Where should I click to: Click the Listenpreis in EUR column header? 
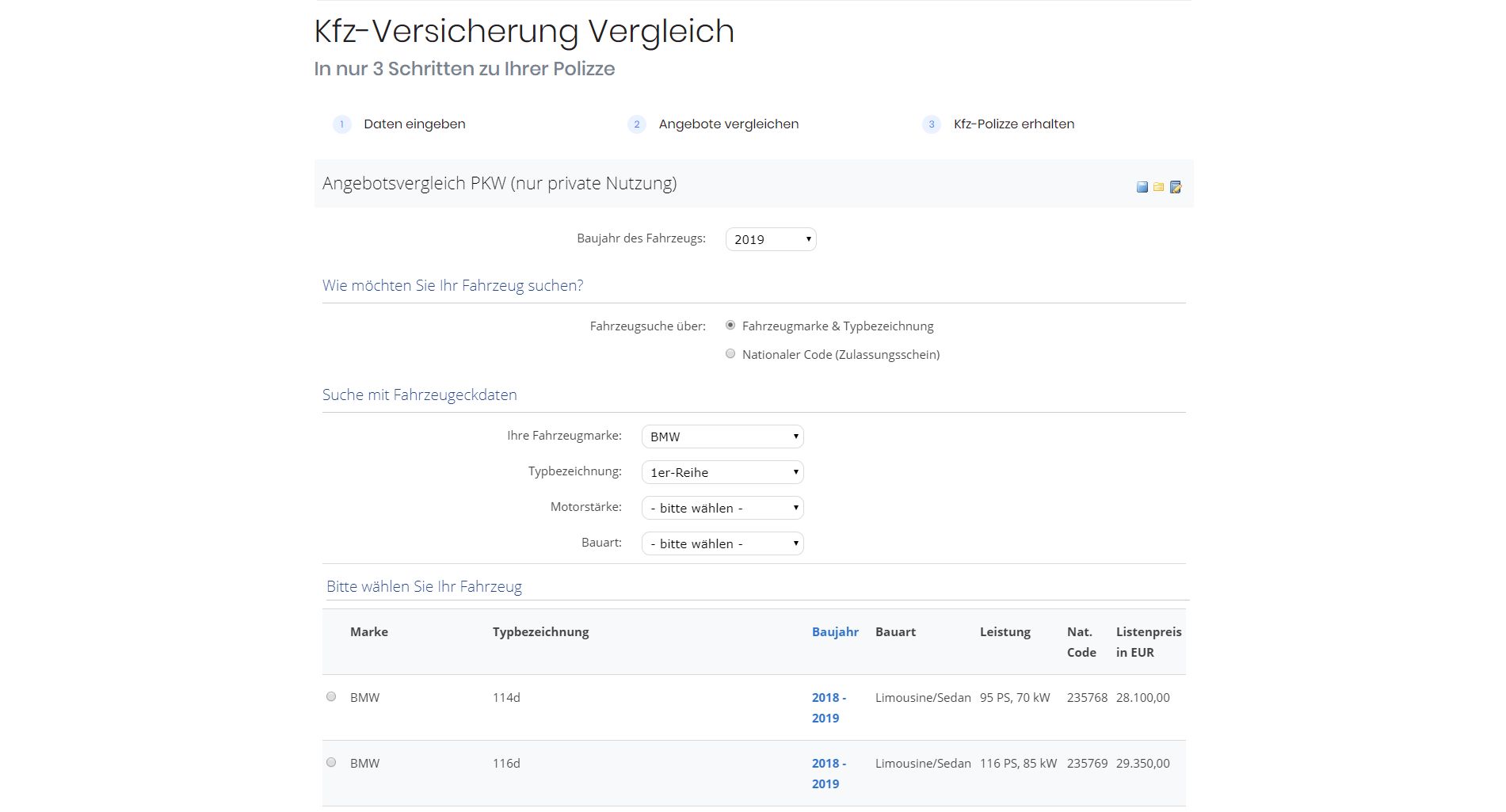pyautogui.click(x=1149, y=642)
